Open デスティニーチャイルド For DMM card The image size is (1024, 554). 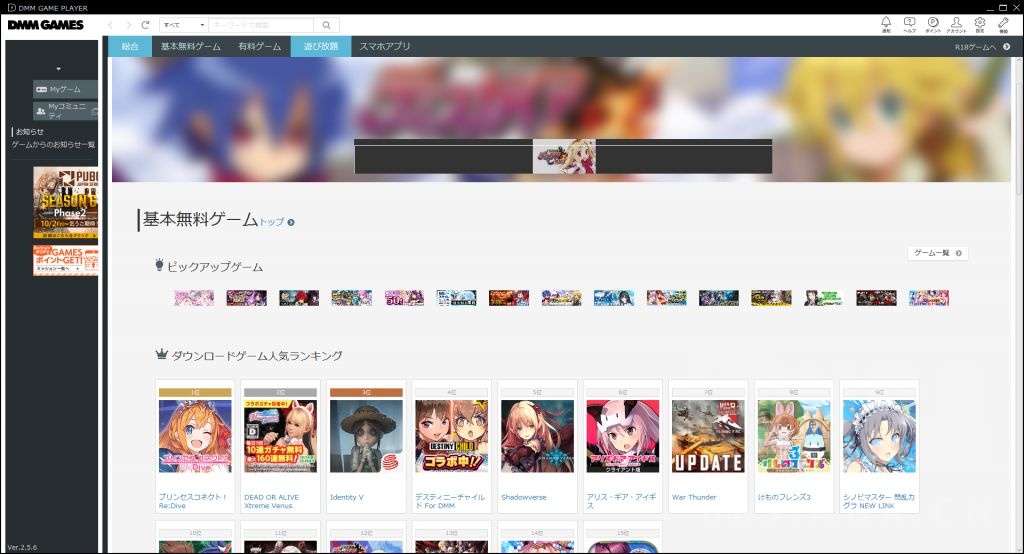[x=451, y=447]
